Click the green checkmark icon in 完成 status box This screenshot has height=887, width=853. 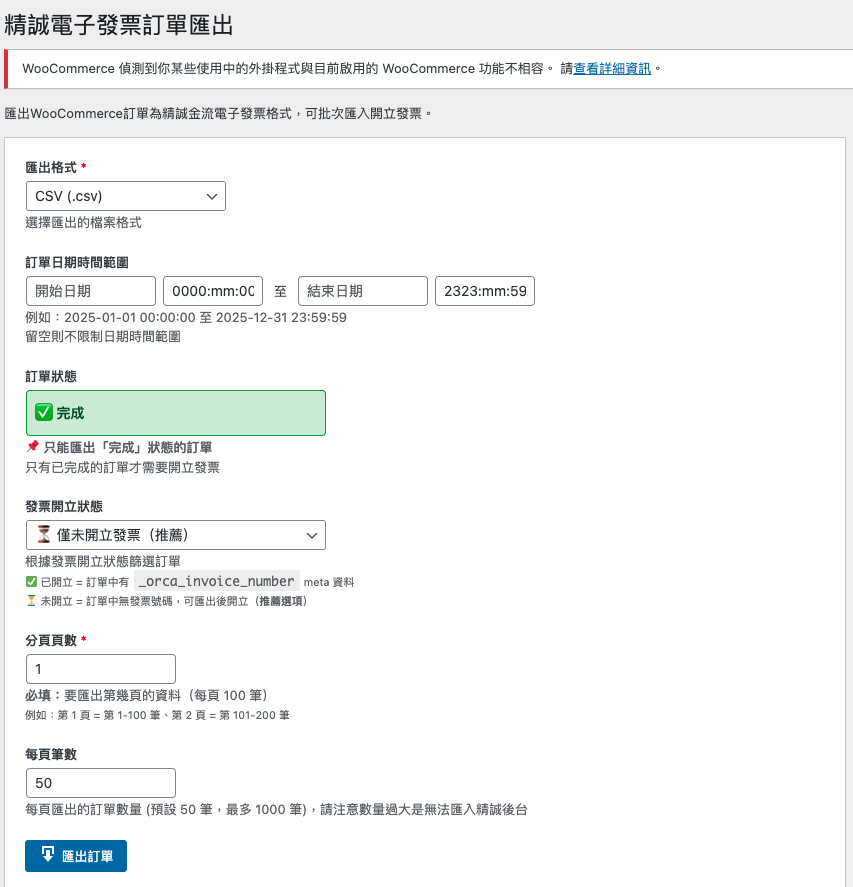(x=44, y=412)
